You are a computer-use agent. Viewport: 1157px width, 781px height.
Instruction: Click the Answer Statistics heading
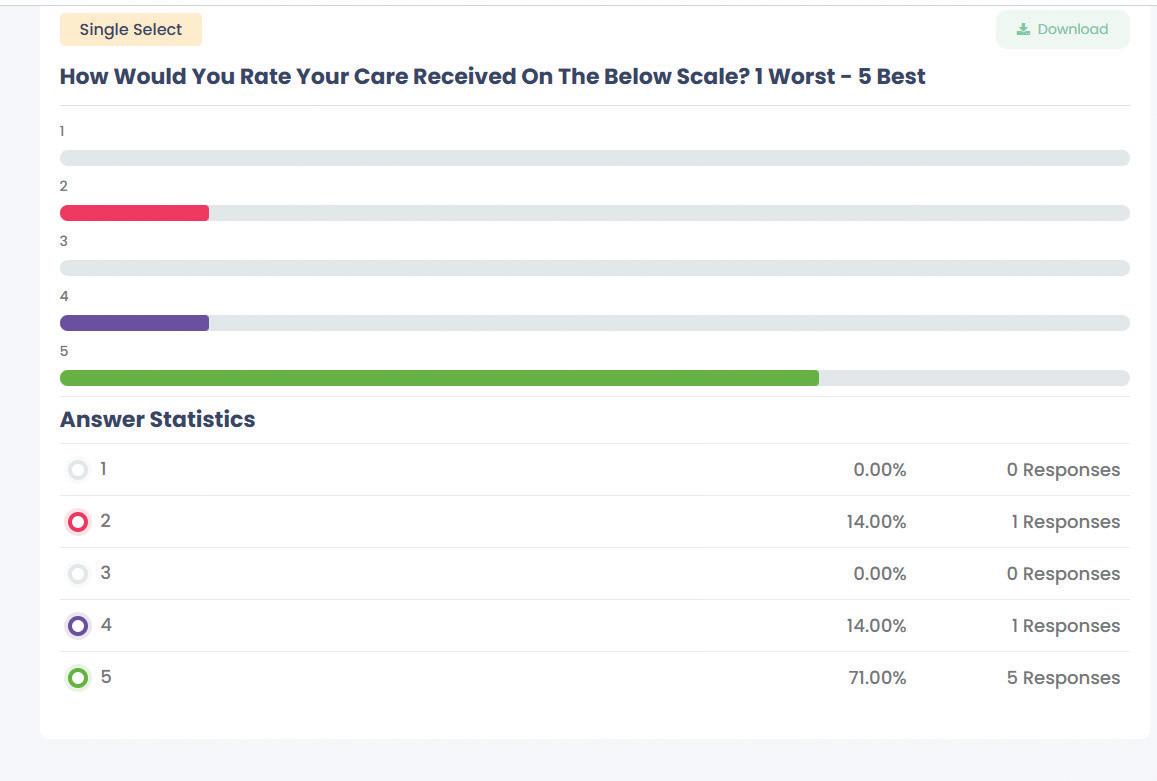tap(157, 420)
